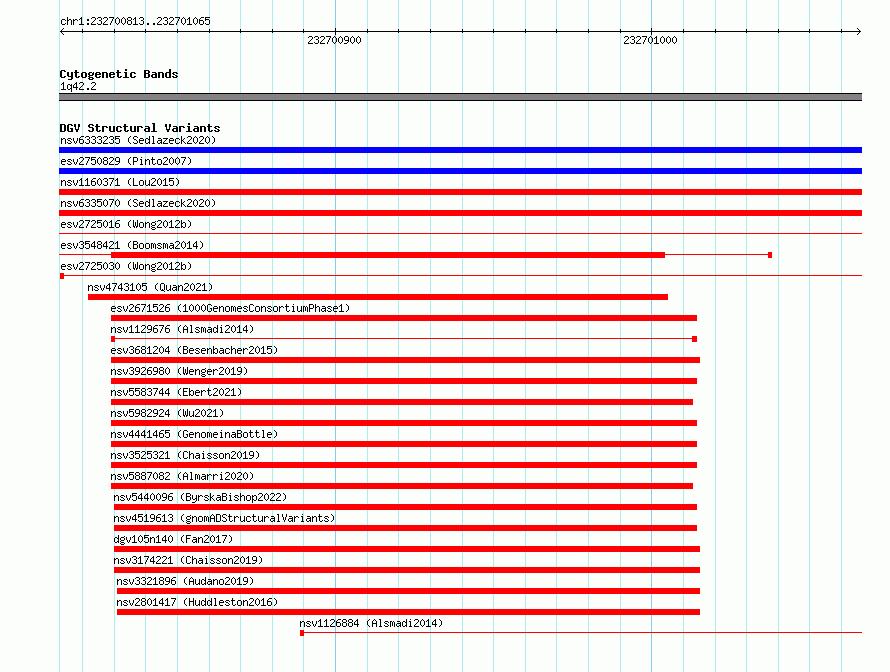Screen dimensions: 890x672
Task: Open dgv105n140 (Fan2017) label
Action: (173, 539)
